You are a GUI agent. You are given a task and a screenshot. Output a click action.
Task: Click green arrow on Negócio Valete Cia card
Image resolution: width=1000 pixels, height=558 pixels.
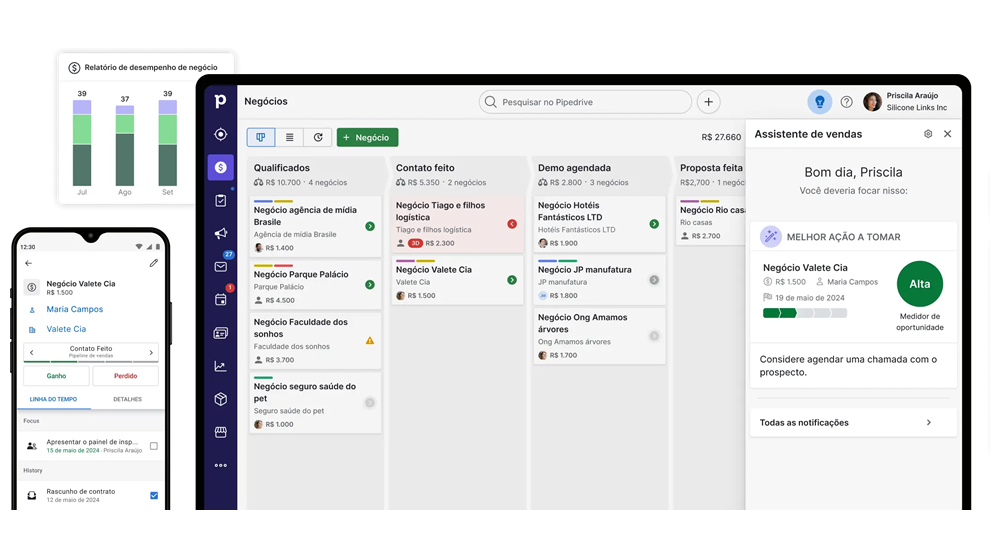512,280
